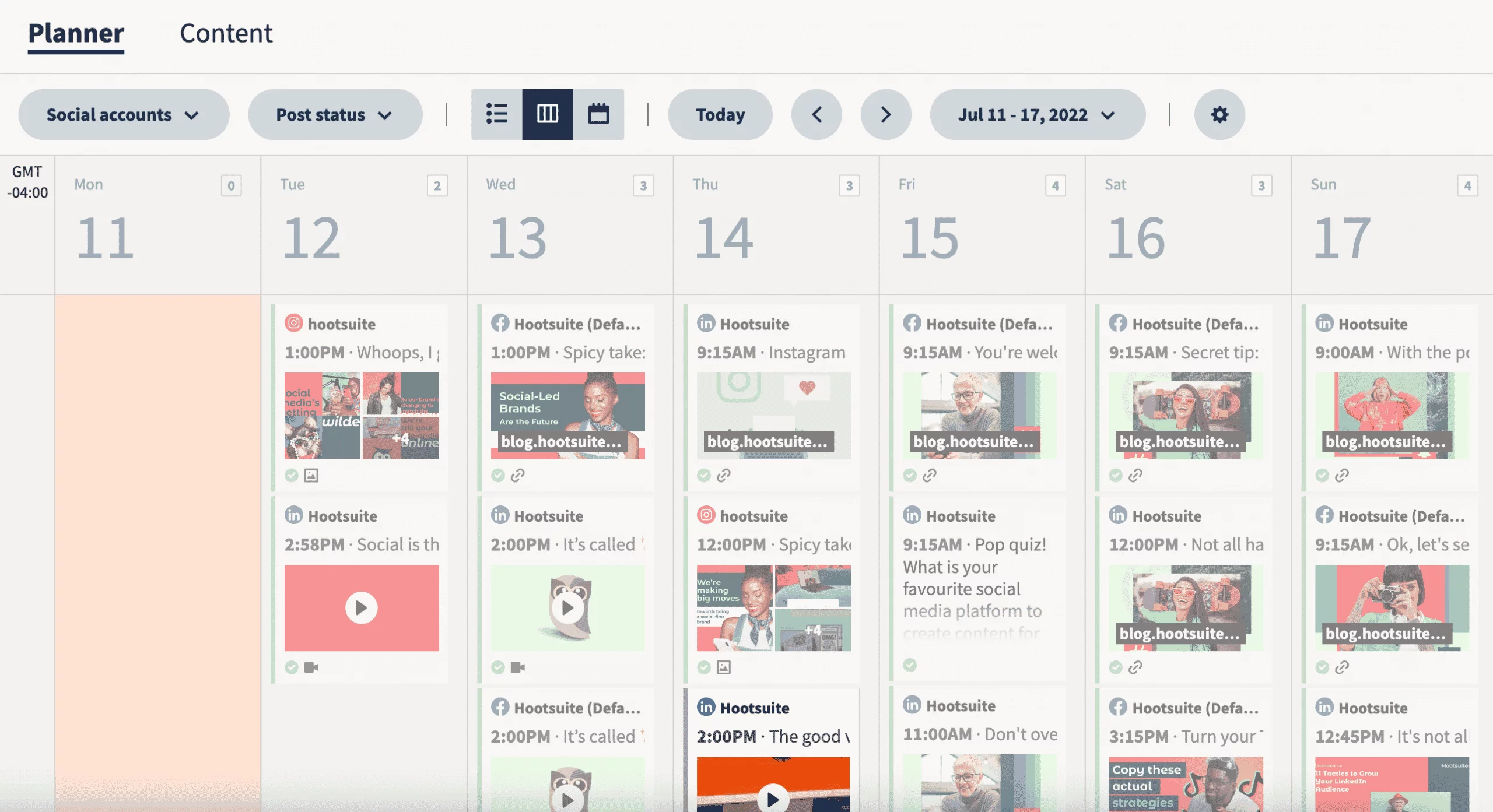Click the Content tab

coord(226,33)
